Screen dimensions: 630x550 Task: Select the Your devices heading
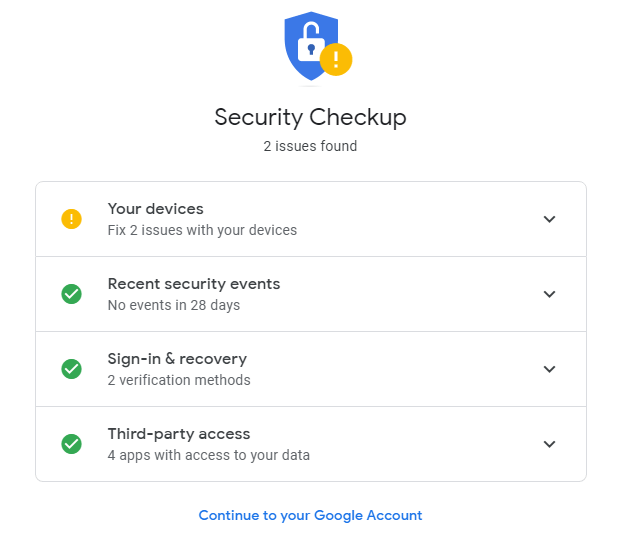pyautogui.click(x=155, y=209)
